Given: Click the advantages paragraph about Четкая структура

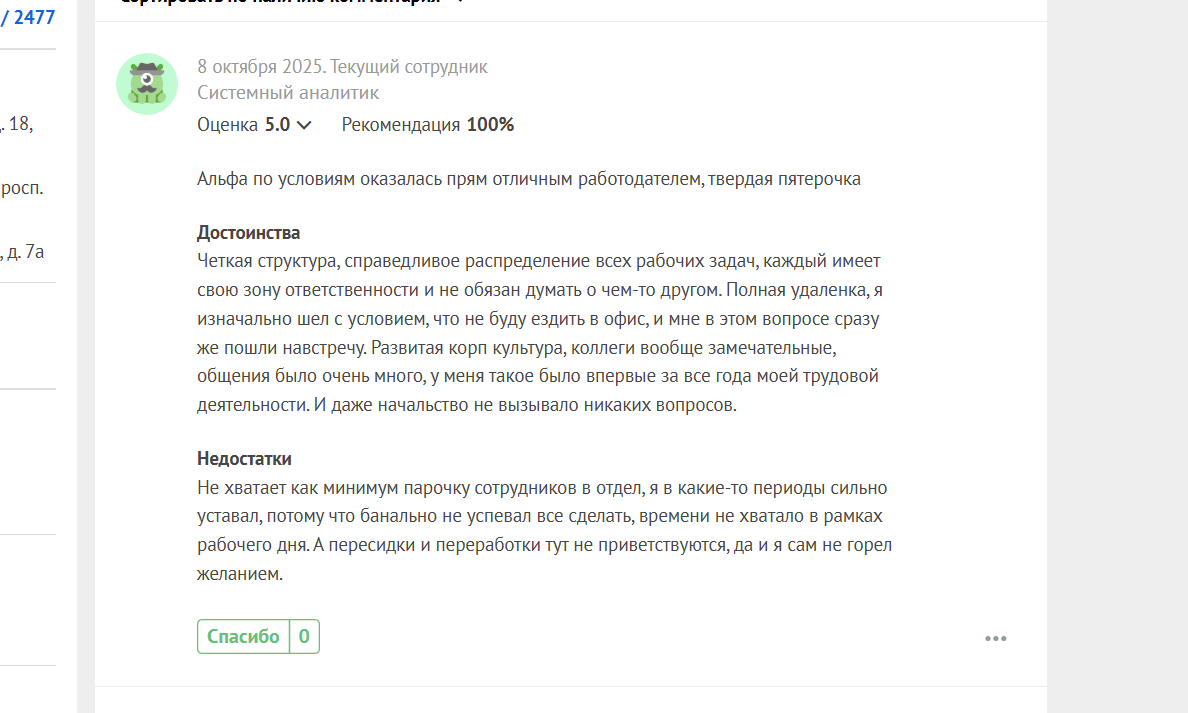Looking at the screenshot, I should point(540,334).
